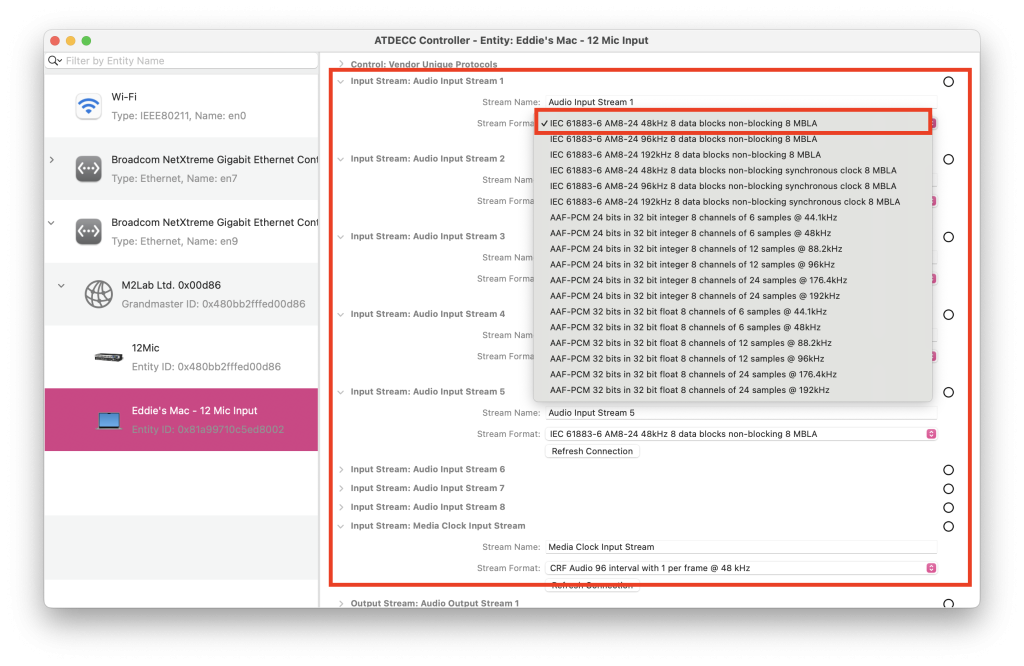The height and width of the screenshot is (666, 1024).
Task: Click Refresh Connection under Audio Input Stream 5
Action: pos(592,451)
